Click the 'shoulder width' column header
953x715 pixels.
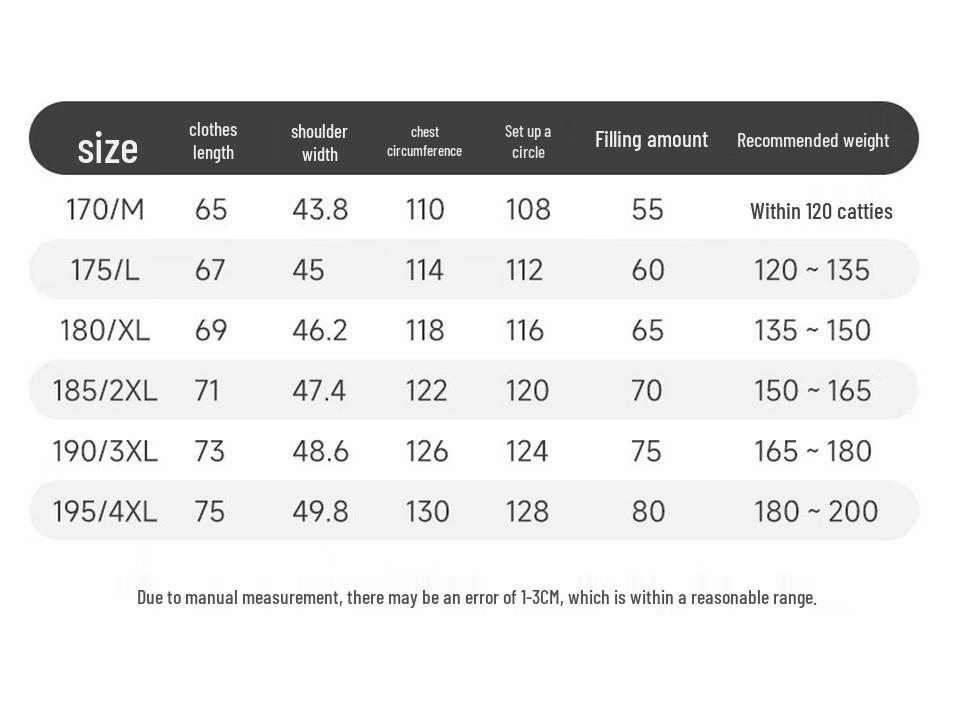[x=319, y=143]
